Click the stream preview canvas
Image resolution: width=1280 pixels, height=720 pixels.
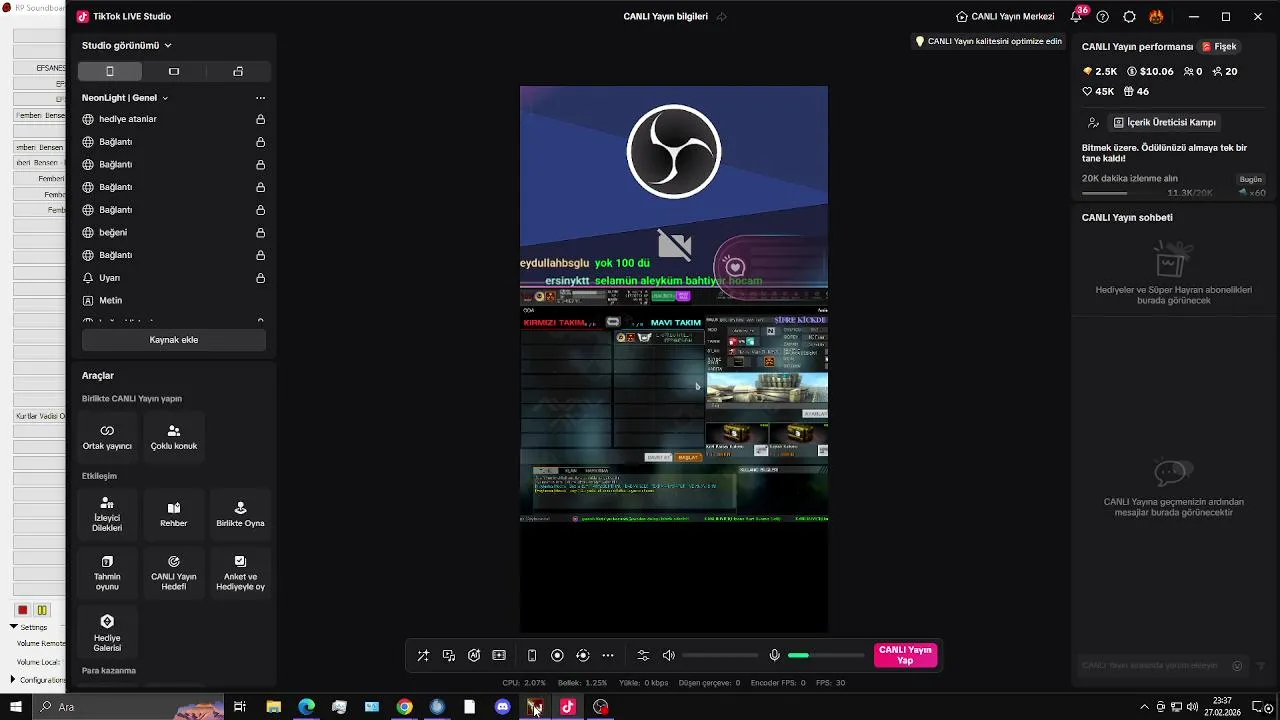click(x=674, y=359)
